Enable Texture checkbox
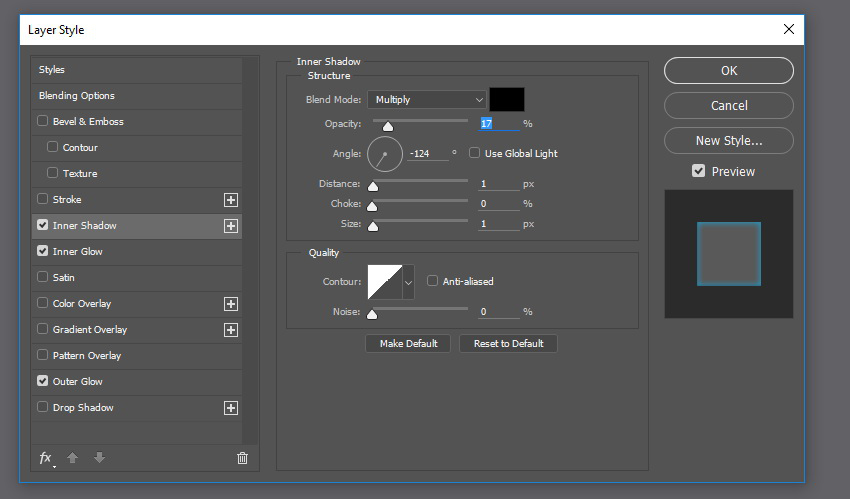 click(53, 173)
